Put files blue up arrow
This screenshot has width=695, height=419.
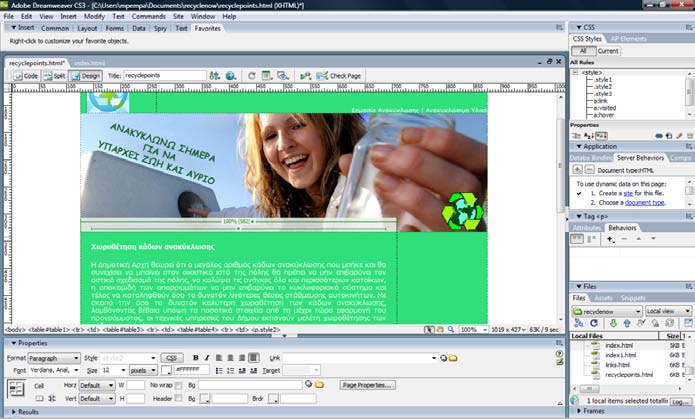point(627,323)
